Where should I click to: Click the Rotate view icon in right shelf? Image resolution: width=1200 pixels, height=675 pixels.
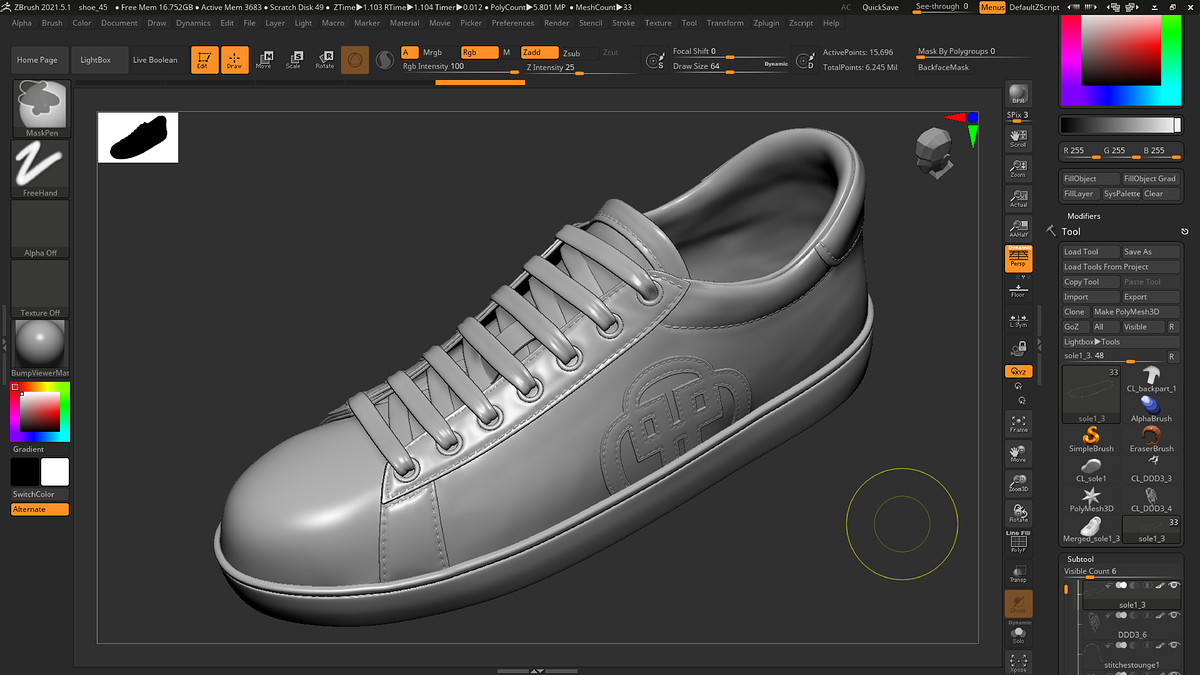tap(1018, 513)
